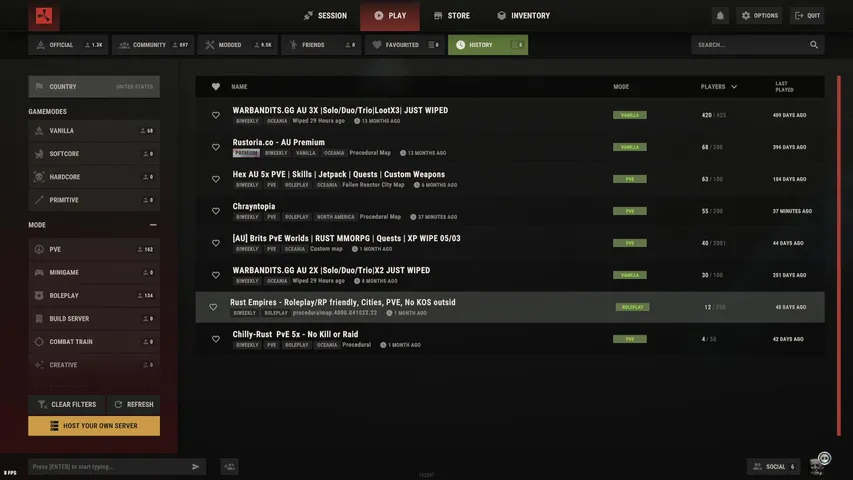Screen dimensions: 853x480
Task: Sort by the Name column header
Action: tap(239, 87)
